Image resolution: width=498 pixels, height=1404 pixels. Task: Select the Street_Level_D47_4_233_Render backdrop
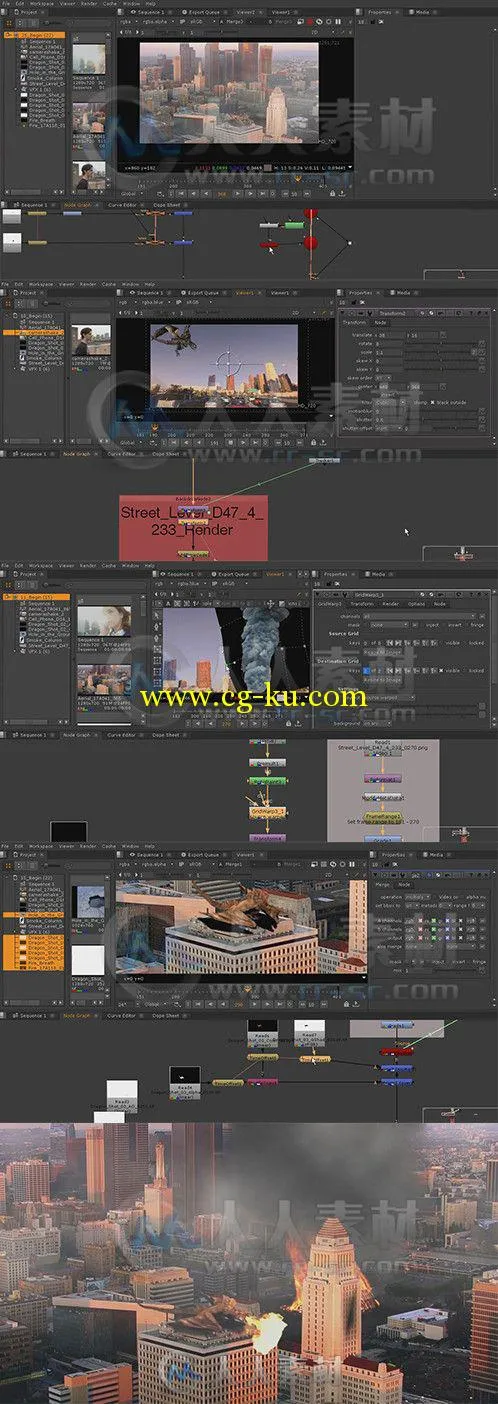tap(193, 527)
